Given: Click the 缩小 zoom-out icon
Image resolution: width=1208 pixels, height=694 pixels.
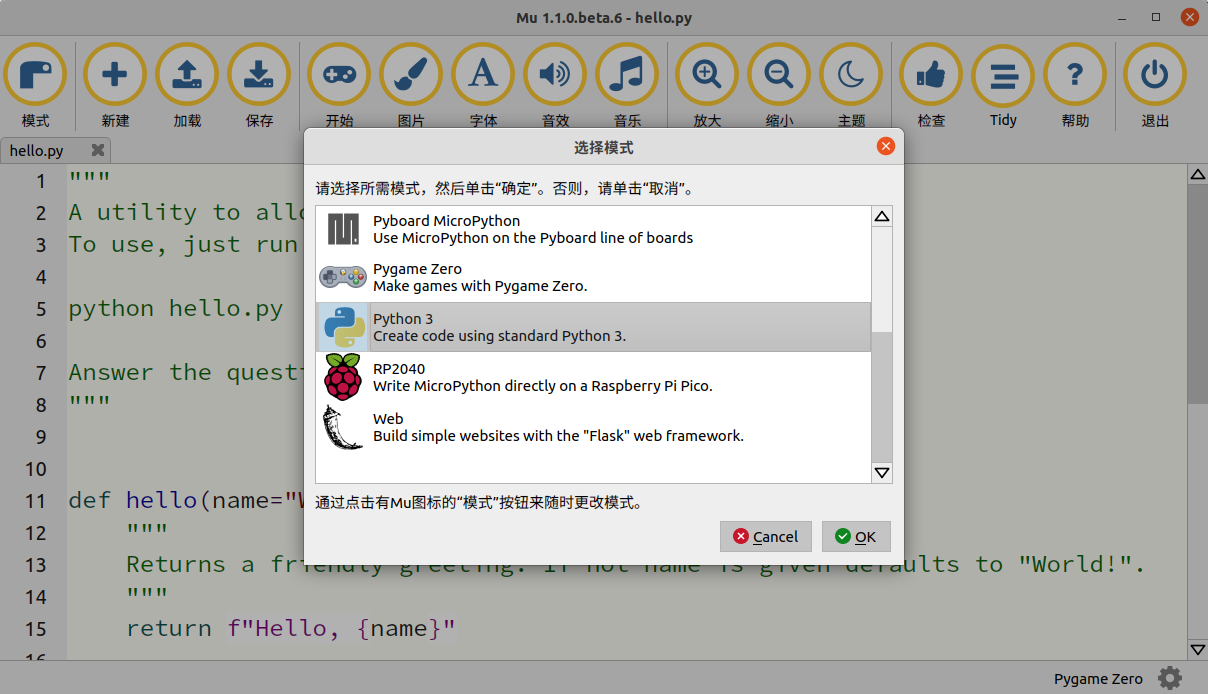Looking at the screenshot, I should [x=779, y=75].
